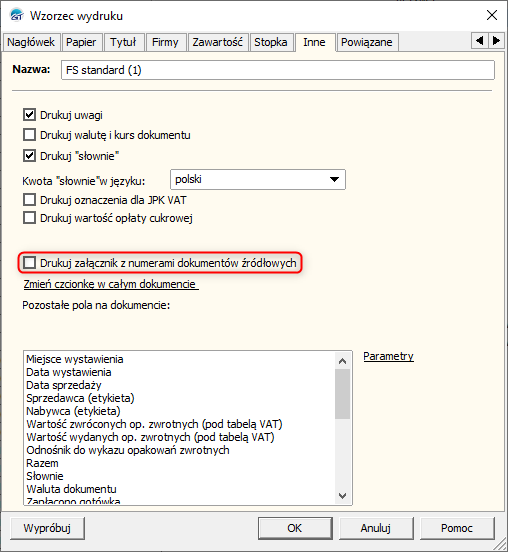Select Data sprzedaży in the list
Screen dimensions: 508x552
click(64, 385)
